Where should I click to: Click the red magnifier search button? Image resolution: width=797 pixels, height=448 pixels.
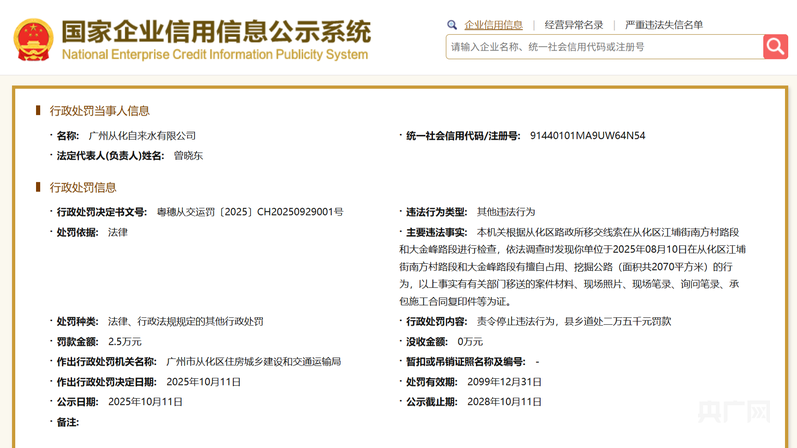(775, 46)
